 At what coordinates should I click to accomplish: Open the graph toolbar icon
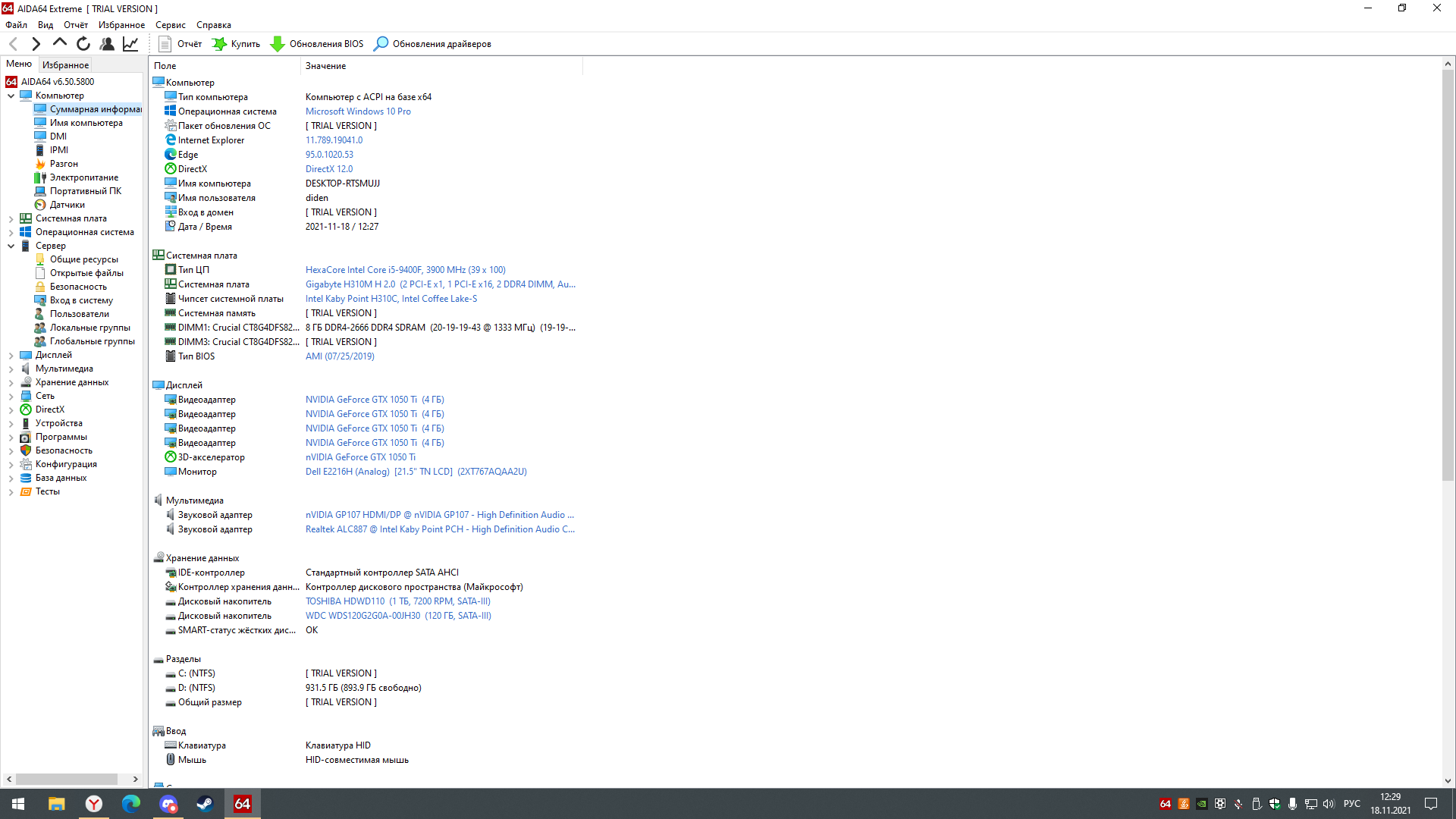coord(130,44)
